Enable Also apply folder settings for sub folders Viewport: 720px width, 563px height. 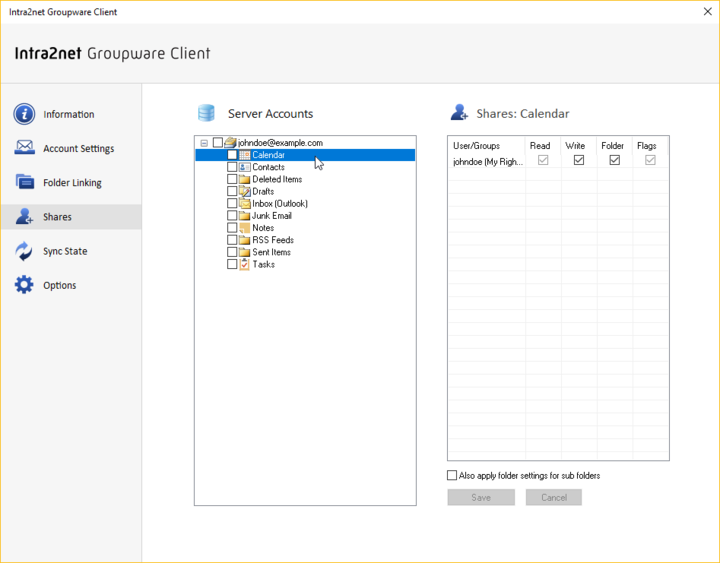click(x=452, y=475)
